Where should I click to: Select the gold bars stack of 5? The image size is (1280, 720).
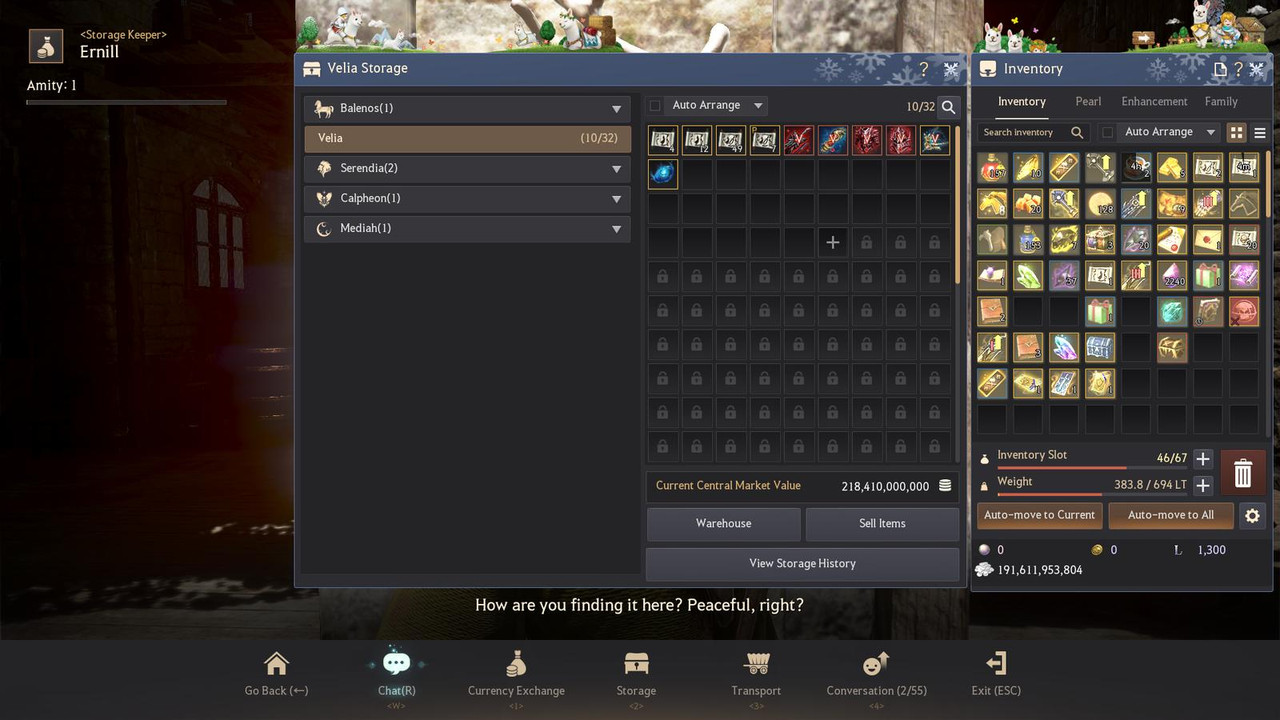tap(1172, 168)
